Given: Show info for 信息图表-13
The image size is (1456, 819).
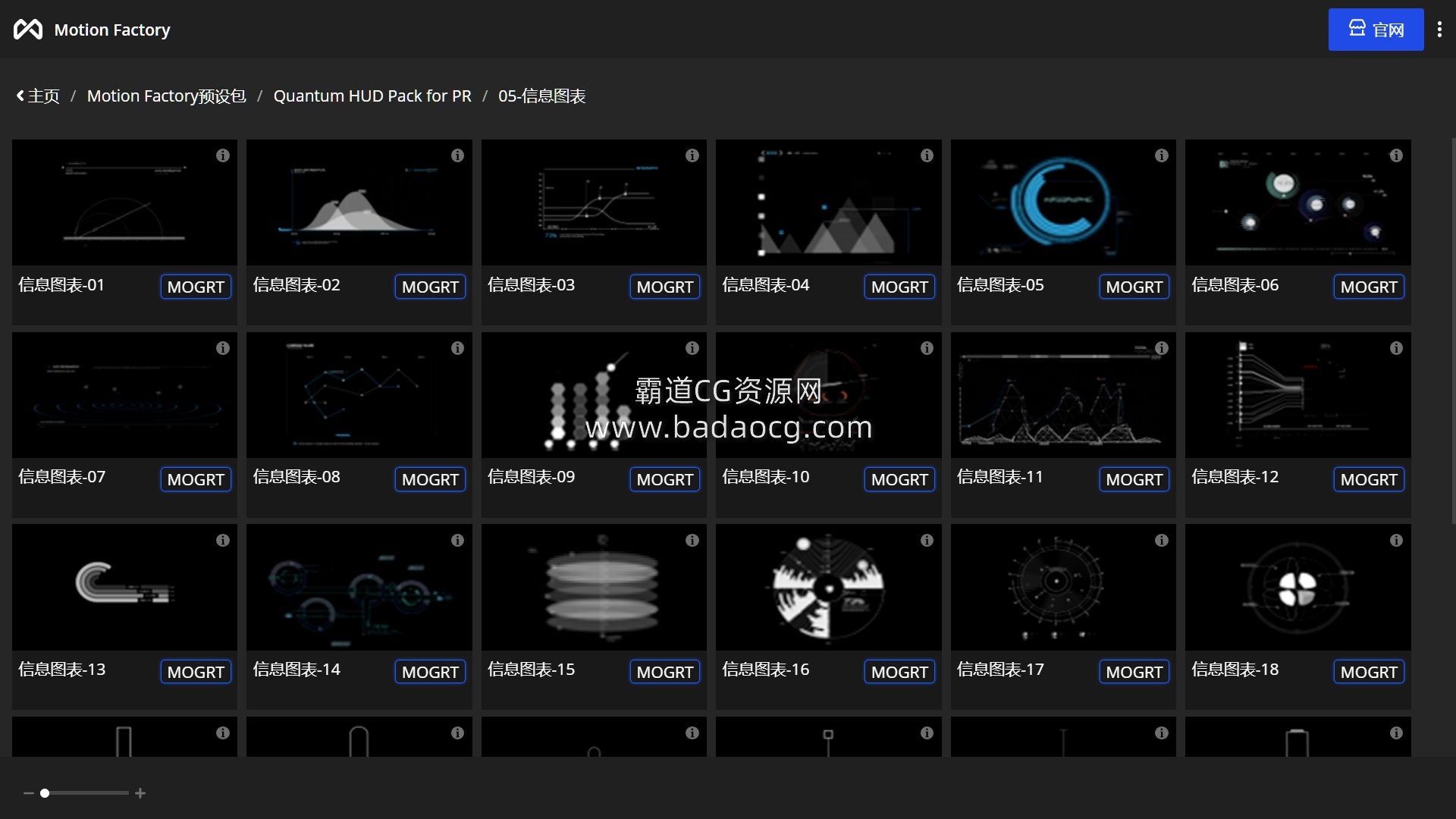Looking at the screenshot, I should 222,541.
